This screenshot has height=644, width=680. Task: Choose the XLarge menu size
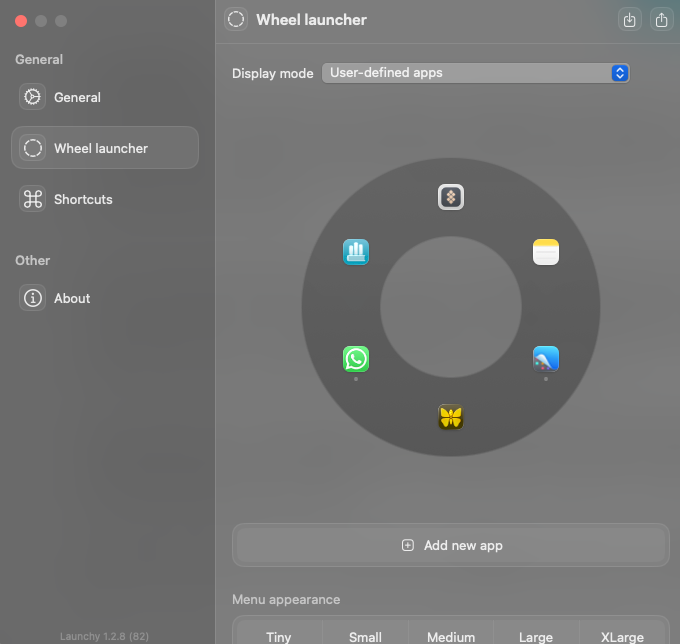(622, 637)
